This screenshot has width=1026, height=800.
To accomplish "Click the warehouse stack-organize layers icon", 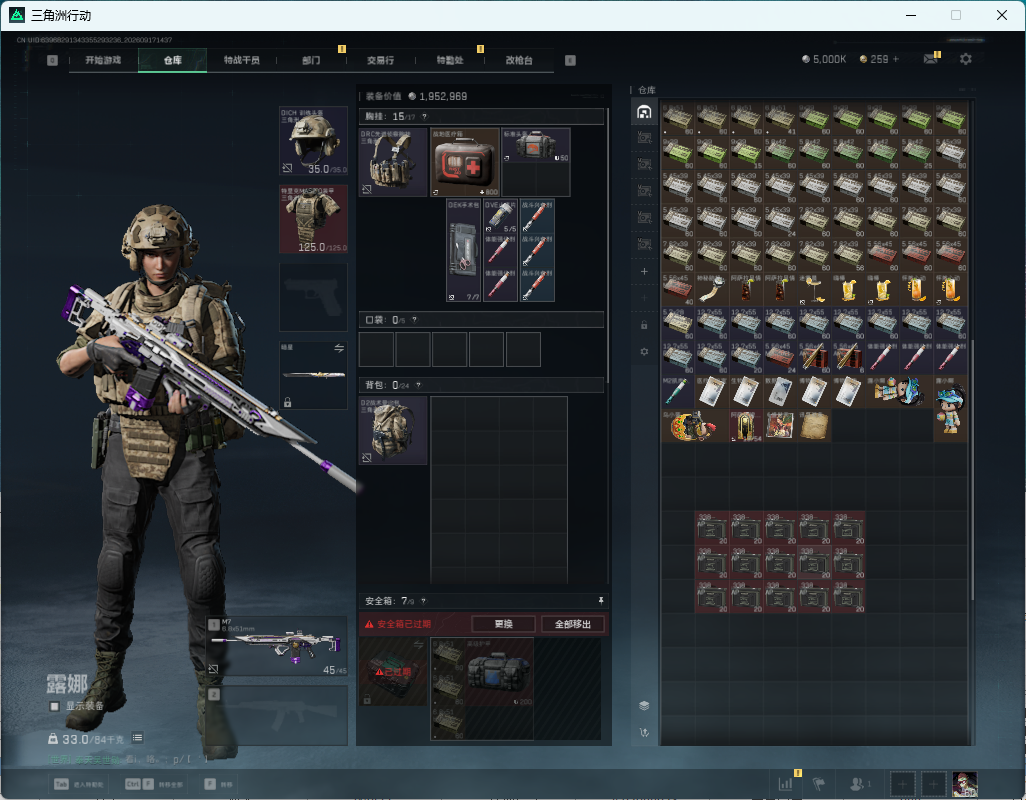I will (x=644, y=705).
